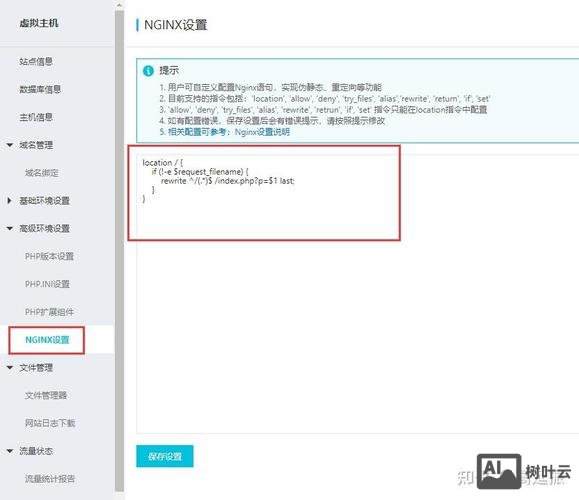Screen dimensions: 579x500
Task: Click the 'rewrite ^/(.*)$ /index.php?p=$1 last;' line
Action: [227, 181]
